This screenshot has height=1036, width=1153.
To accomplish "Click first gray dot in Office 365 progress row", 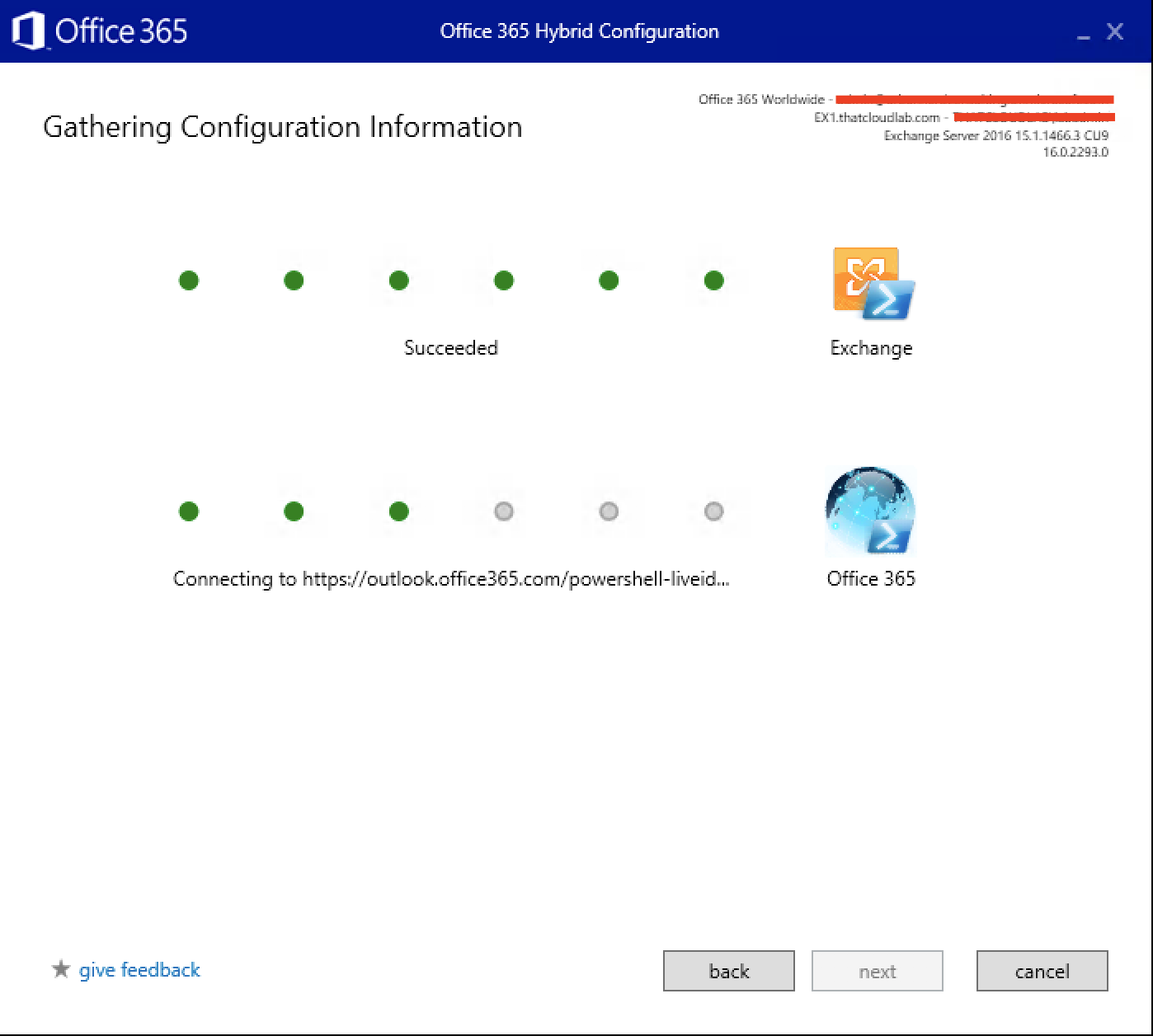I will point(504,511).
